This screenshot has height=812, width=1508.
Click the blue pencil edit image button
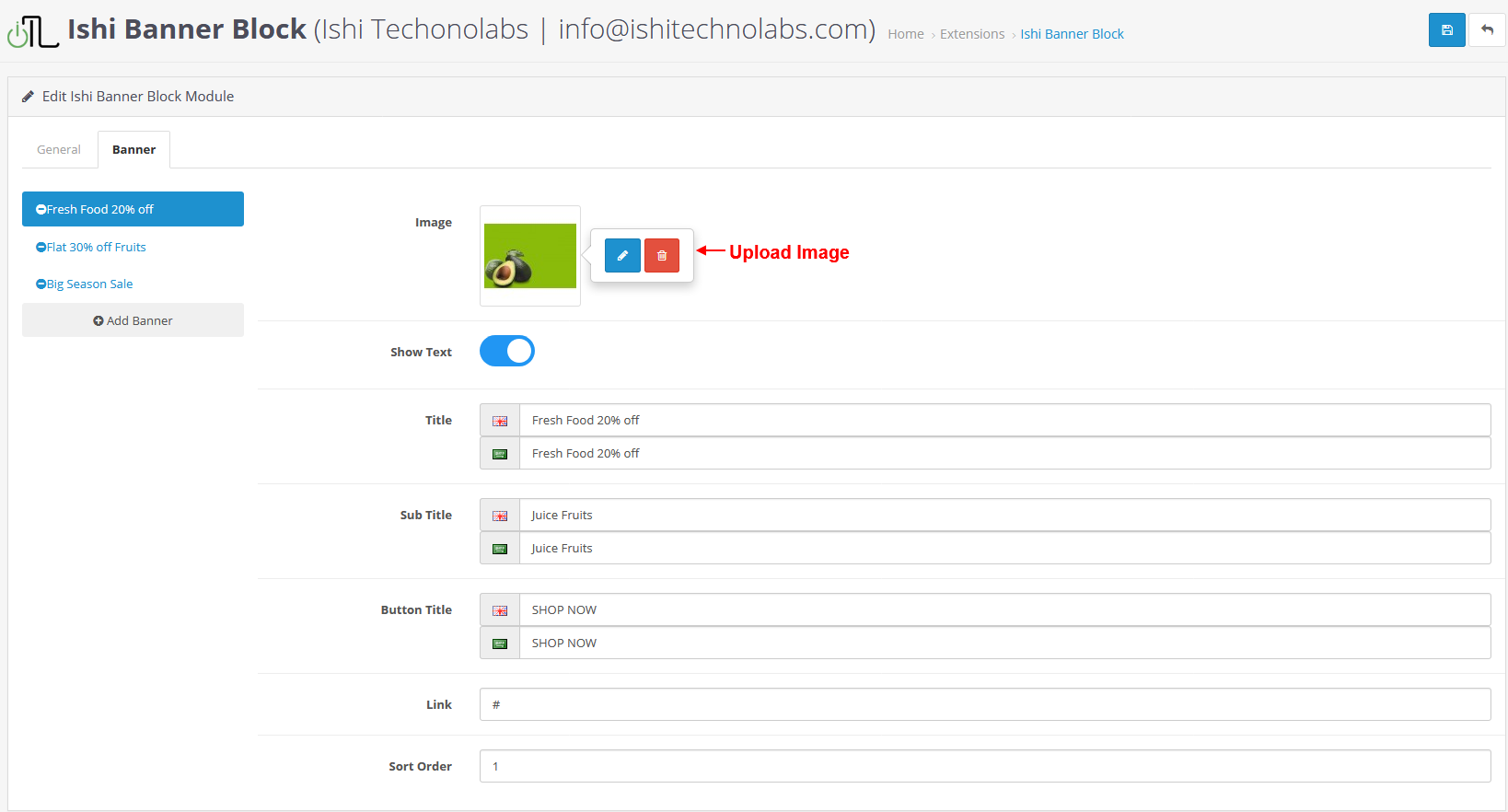click(x=622, y=255)
